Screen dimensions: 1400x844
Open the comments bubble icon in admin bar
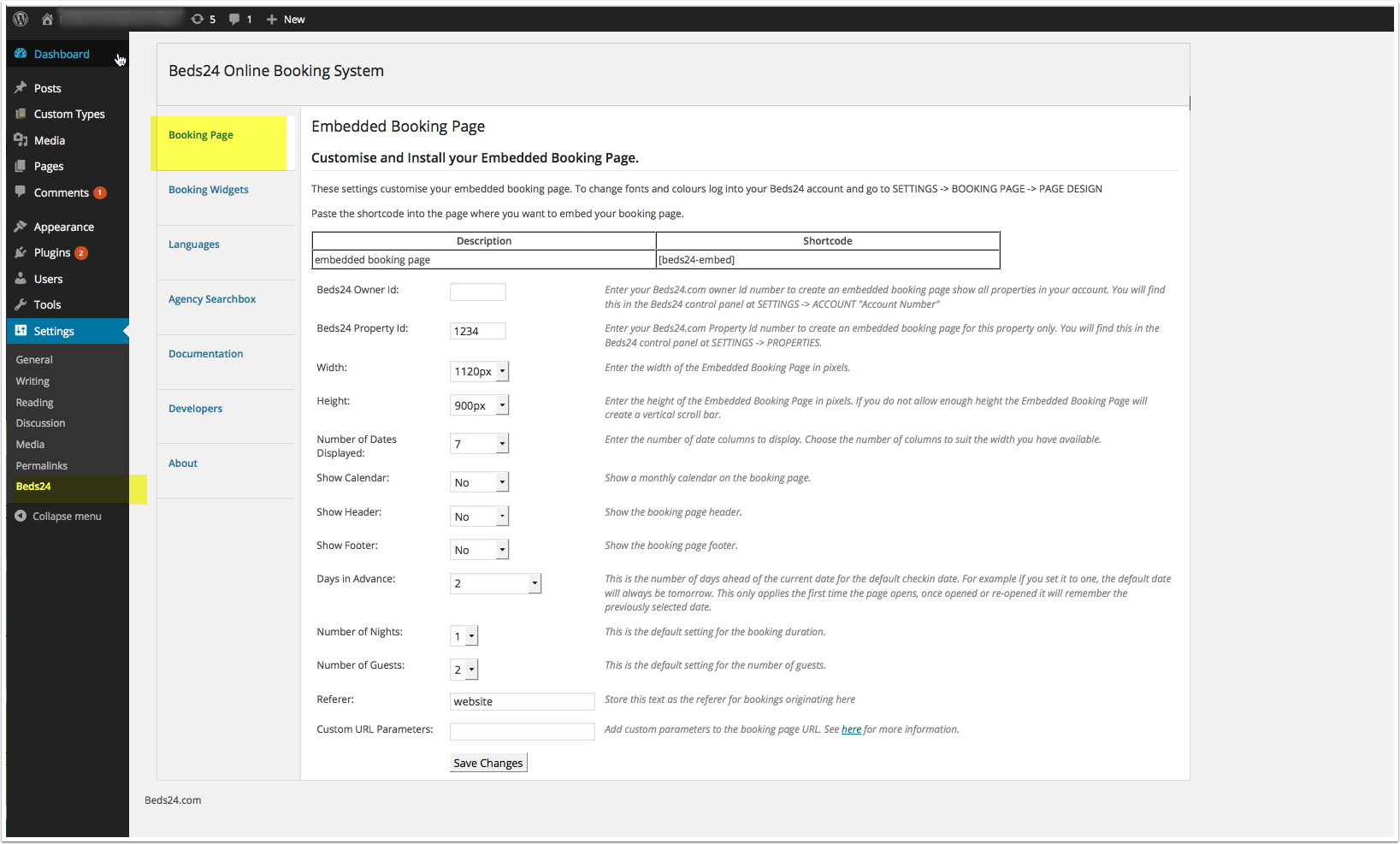234,19
